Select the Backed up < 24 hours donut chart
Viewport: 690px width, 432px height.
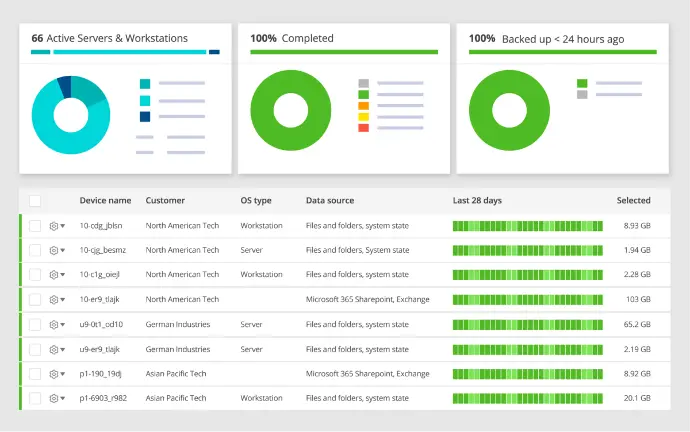pyautogui.click(x=509, y=109)
